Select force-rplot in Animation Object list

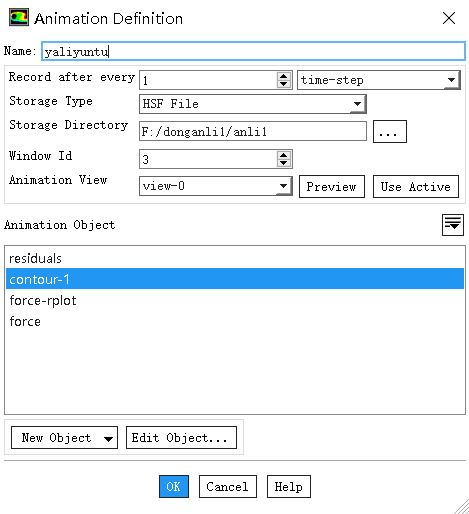coord(235,300)
